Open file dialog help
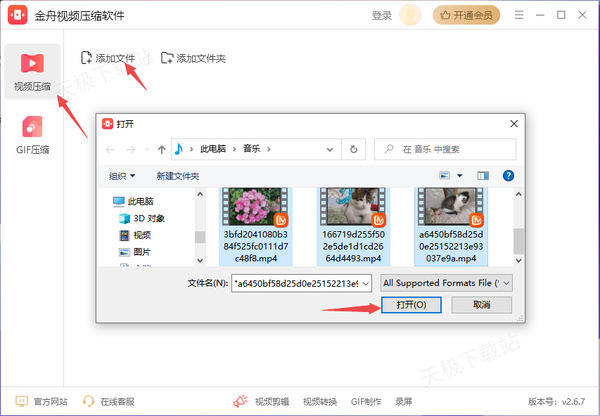600x416 pixels. 508,176
